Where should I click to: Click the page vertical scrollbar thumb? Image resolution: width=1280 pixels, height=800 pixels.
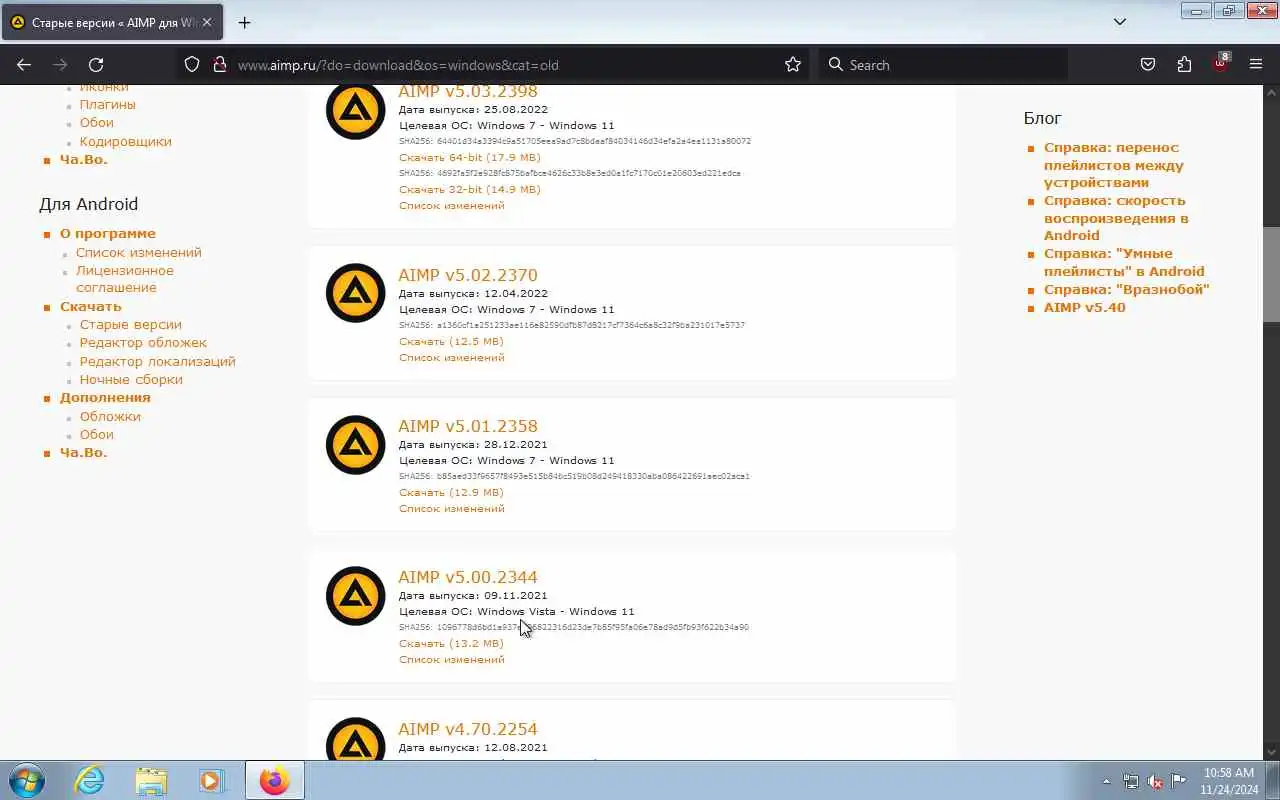point(1271,275)
